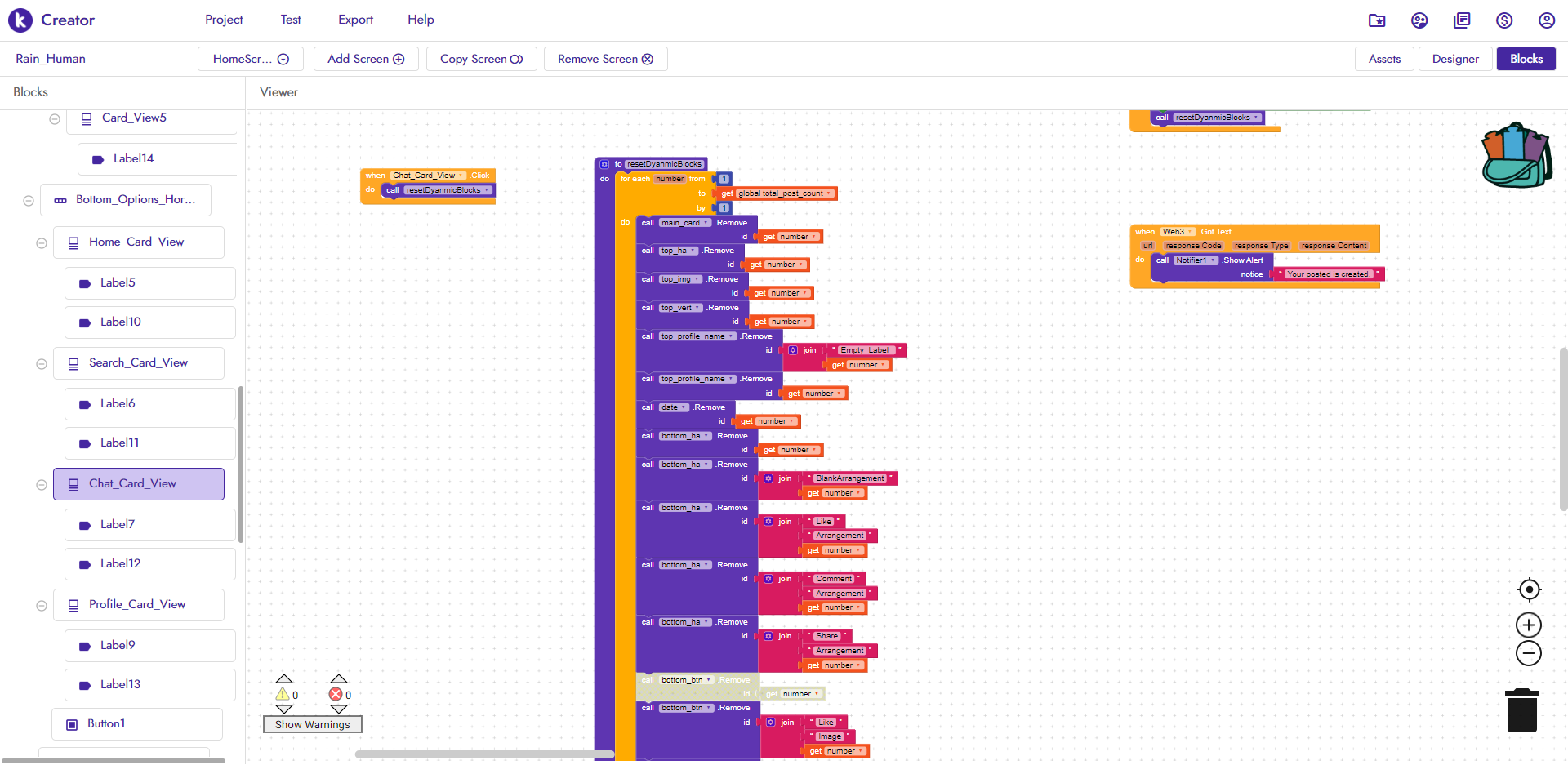Screen dimensions: 1568x765
Task: Click the trash can icon
Action: pyautogui.click(x=1522, y=710)
